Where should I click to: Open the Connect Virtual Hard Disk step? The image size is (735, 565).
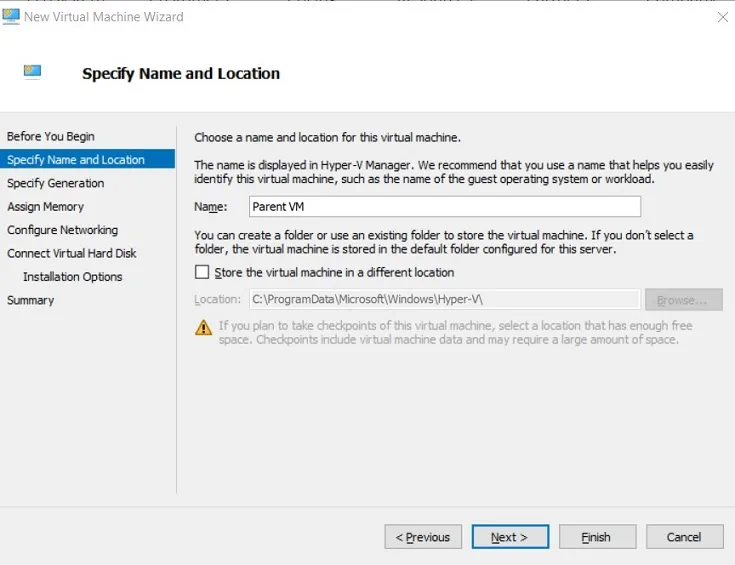click(72, 253)
